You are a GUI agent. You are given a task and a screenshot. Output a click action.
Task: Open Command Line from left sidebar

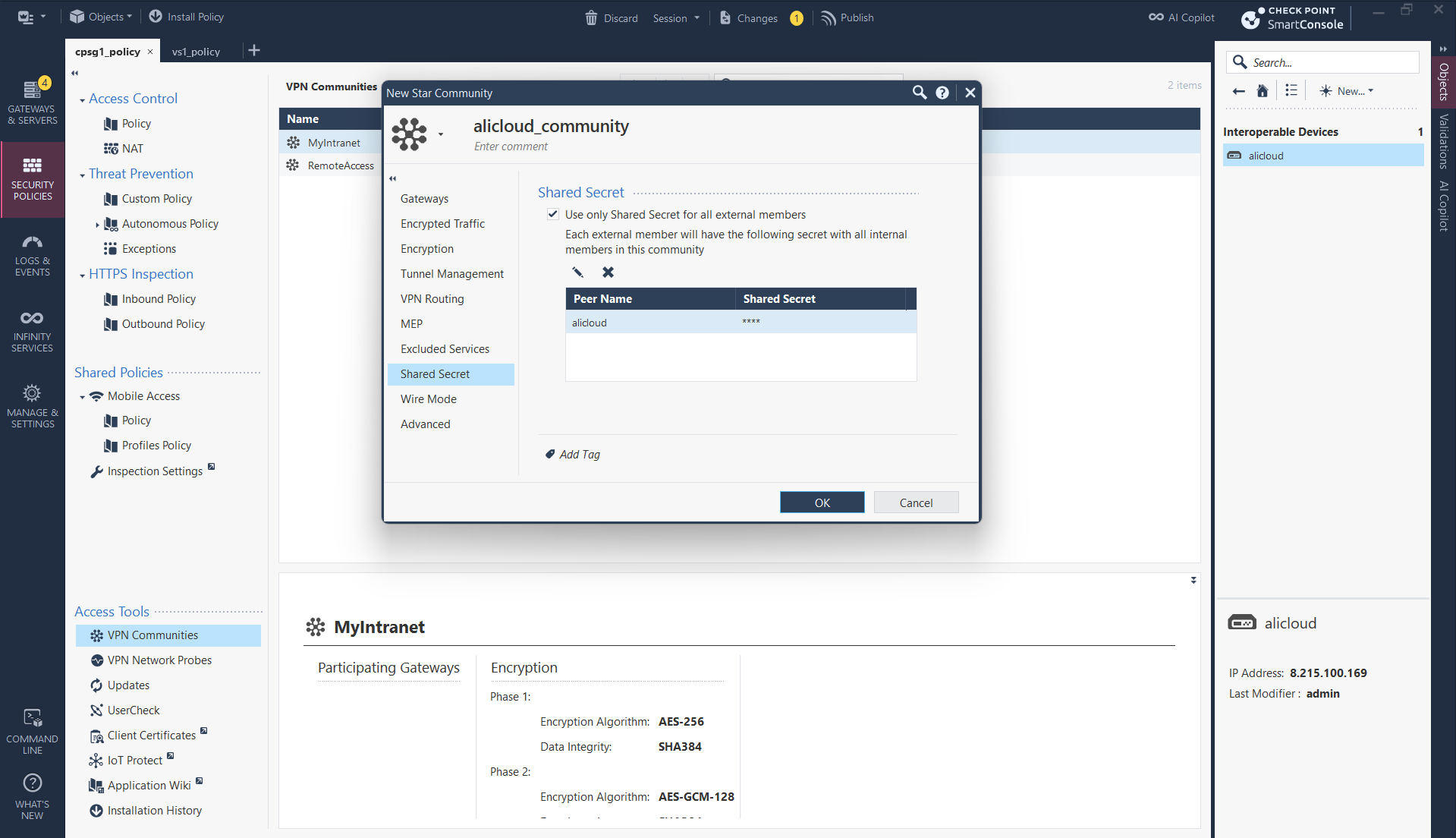(32, 731)
